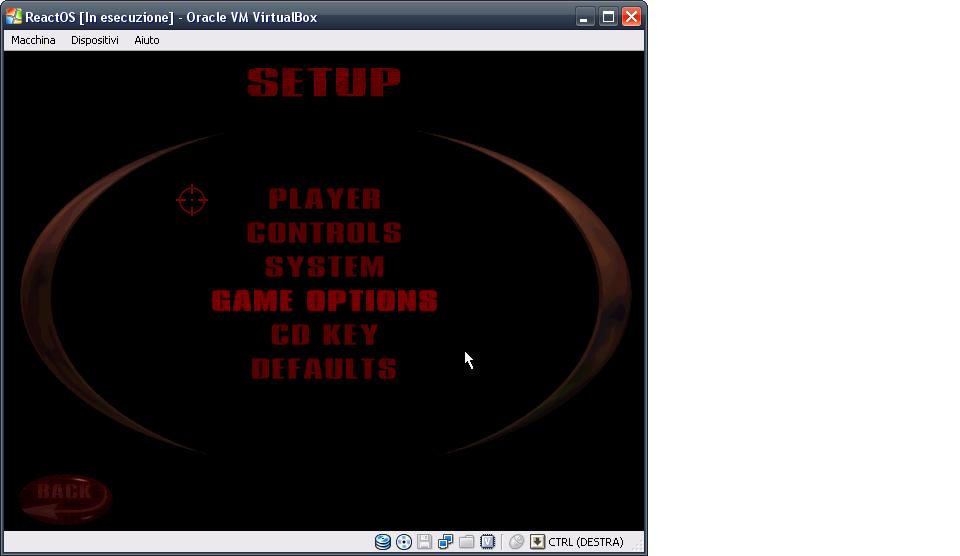The width and height of the screenshot is (960, 556).
Task: Click the VirtualBox icon in the title bar
Action: coord(14,17)
